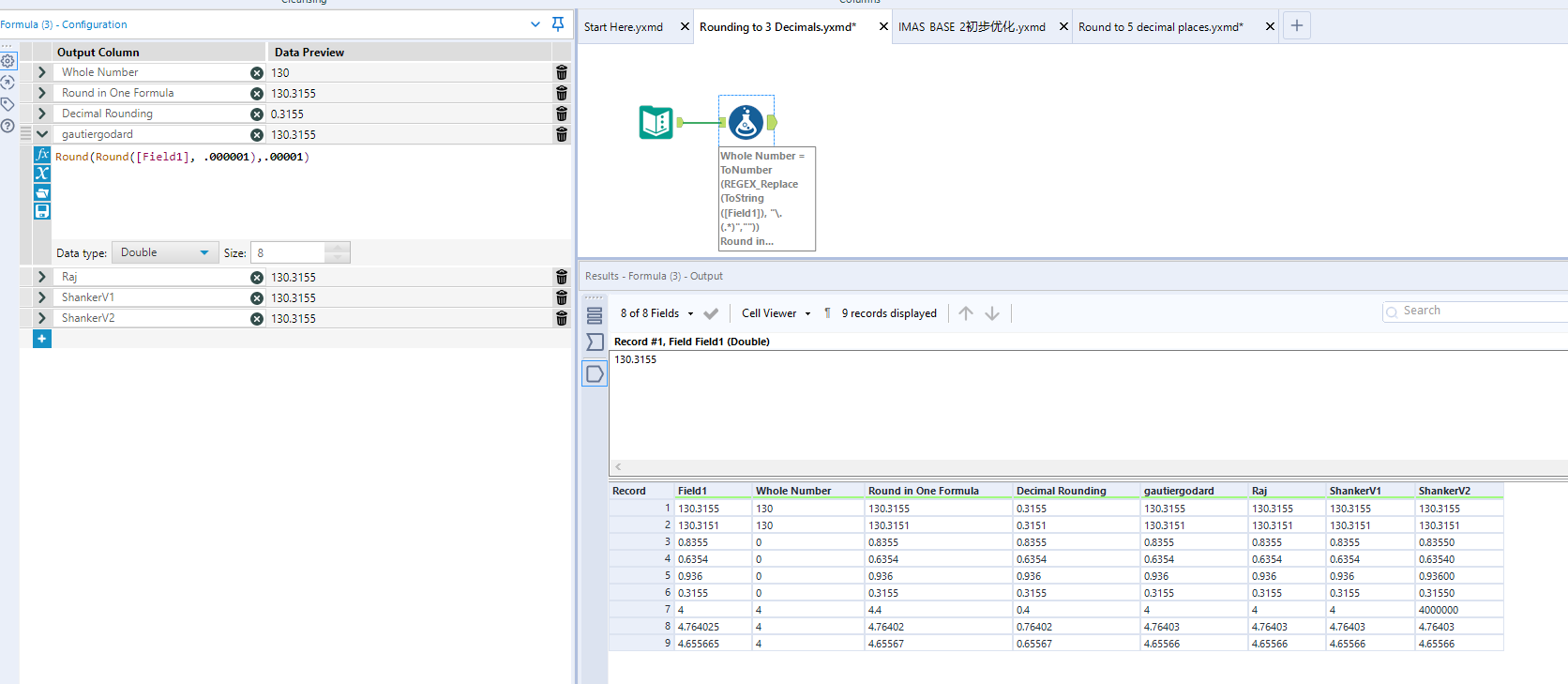The width and height of the screenshot is (1568, 684).
Task: Open the Data type dropdown showing Double
Action: click(x=164, y=252)
